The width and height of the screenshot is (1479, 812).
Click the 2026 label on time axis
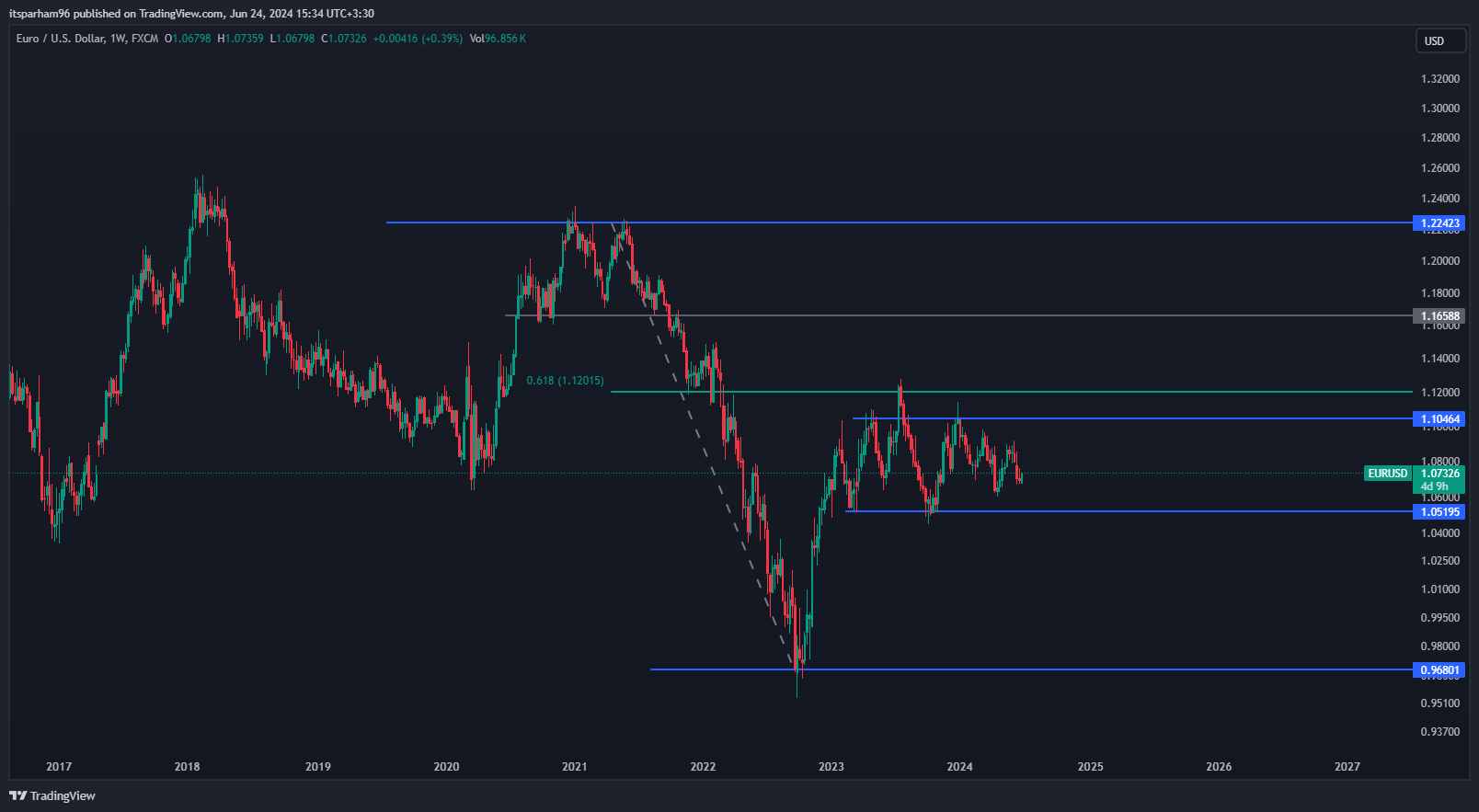pos(1219,767)
